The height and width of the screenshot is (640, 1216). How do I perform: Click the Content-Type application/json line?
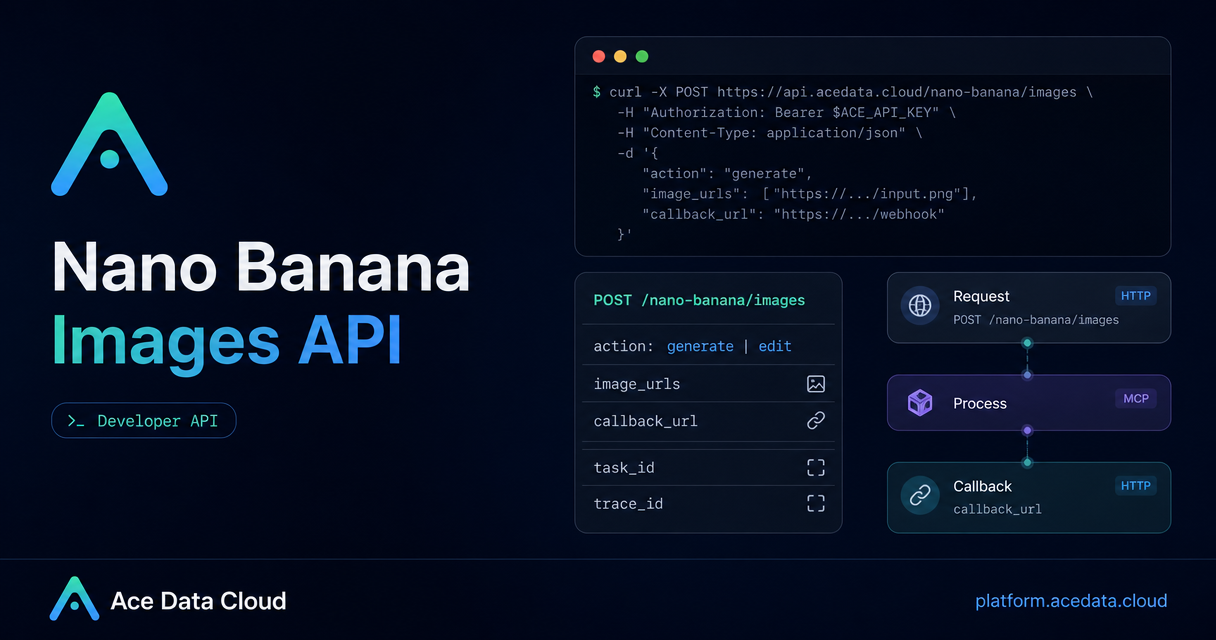point(769,132)
